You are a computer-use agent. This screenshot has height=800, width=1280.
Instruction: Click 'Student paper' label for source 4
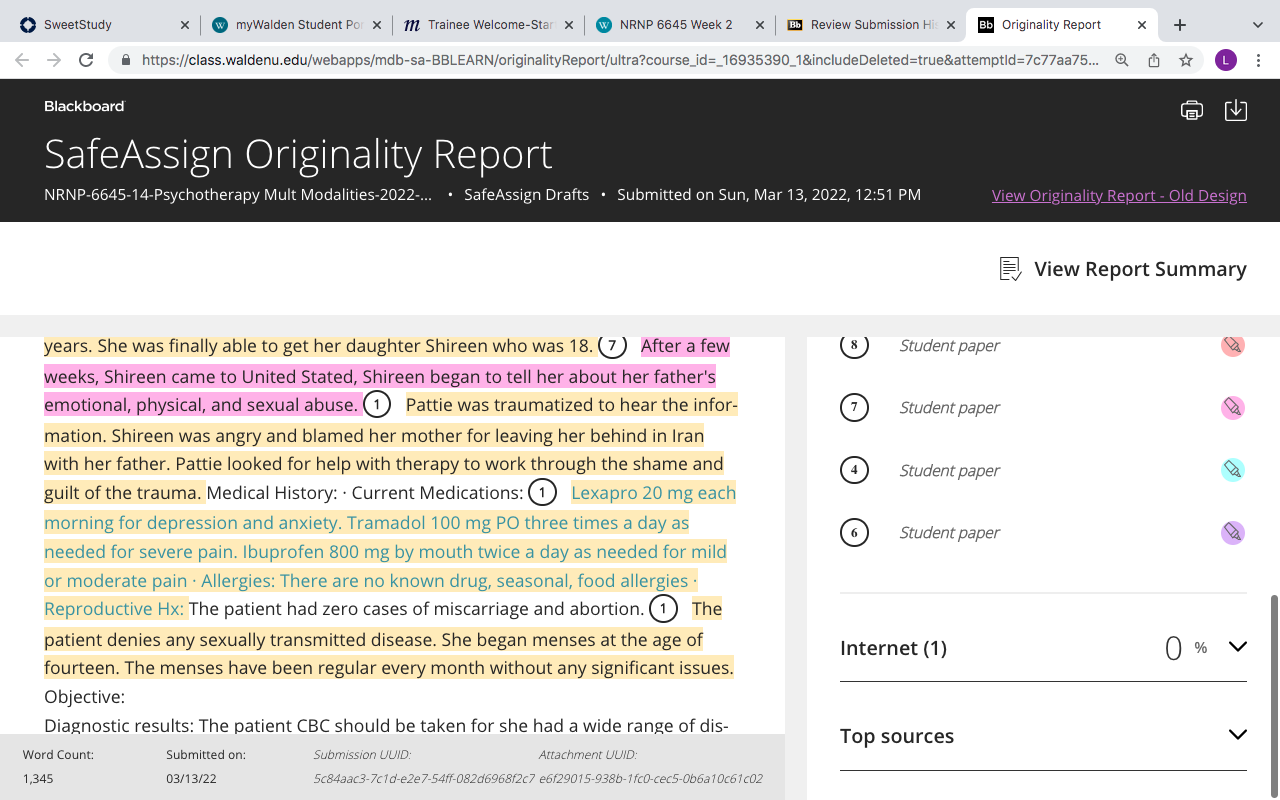(x=949, y=470)
